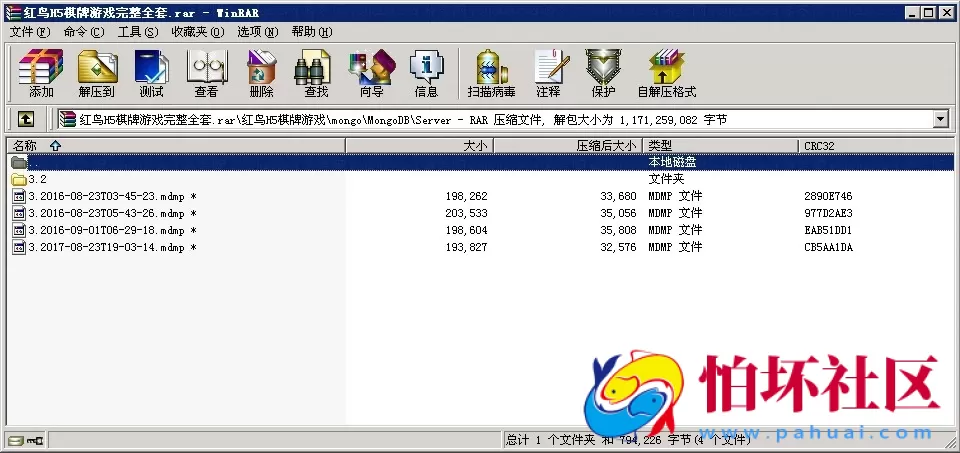Viewport: 960px width, 453px height.
Task: Click the CRC32 value EAB51DD1
Action: 828,231
